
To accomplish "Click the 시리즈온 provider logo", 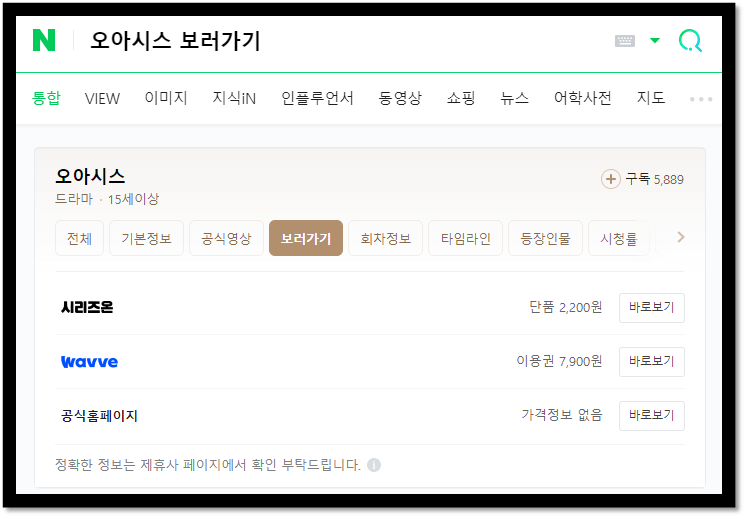I will coord(87,307).
